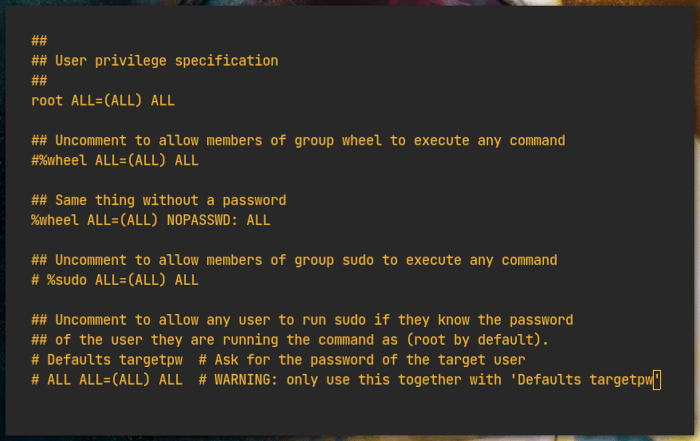Place cursor on '# %sudo ALL=(ALL) ALL' line
This screenshot has height=441, width=700.
click(x=115, y=280)
